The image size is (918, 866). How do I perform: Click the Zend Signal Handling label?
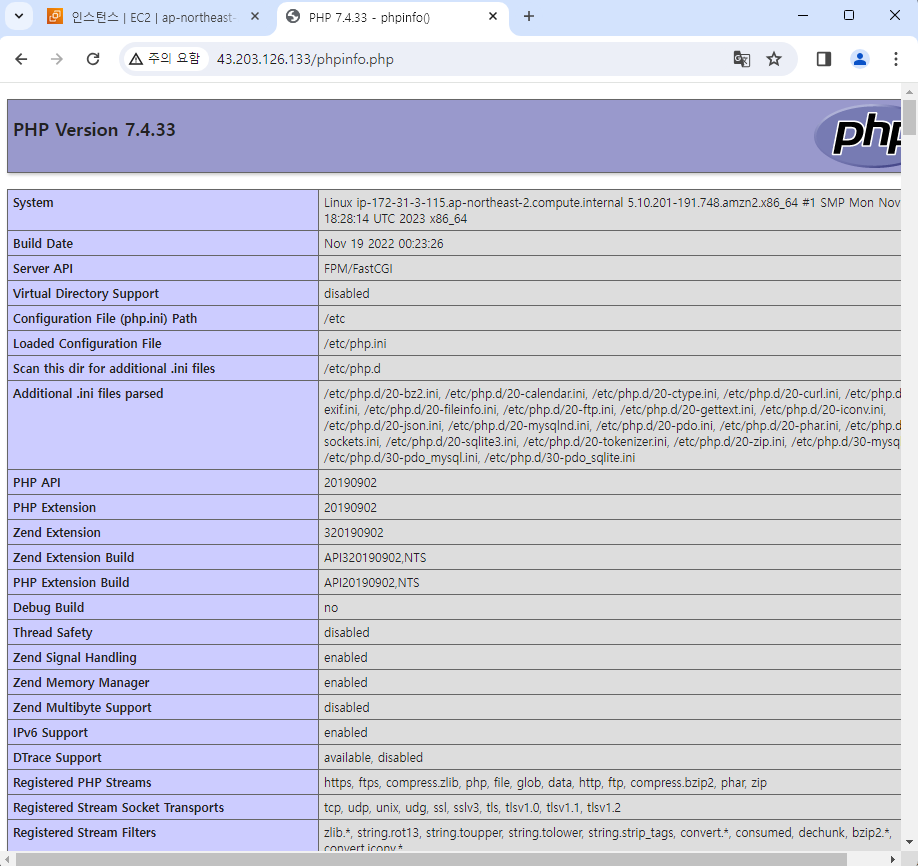pos(74,658)
